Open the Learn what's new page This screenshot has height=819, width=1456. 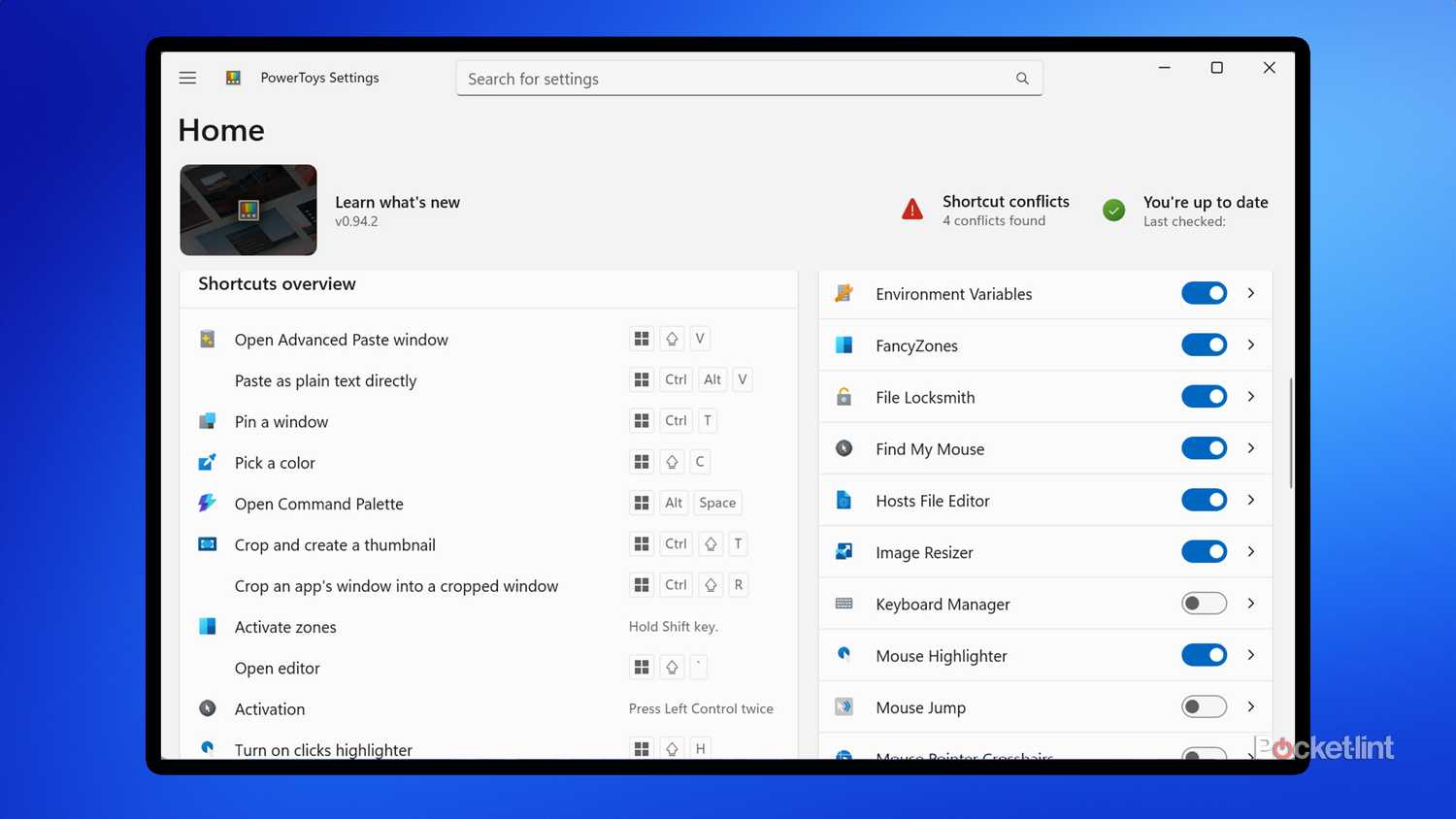[x=397, y=202]
